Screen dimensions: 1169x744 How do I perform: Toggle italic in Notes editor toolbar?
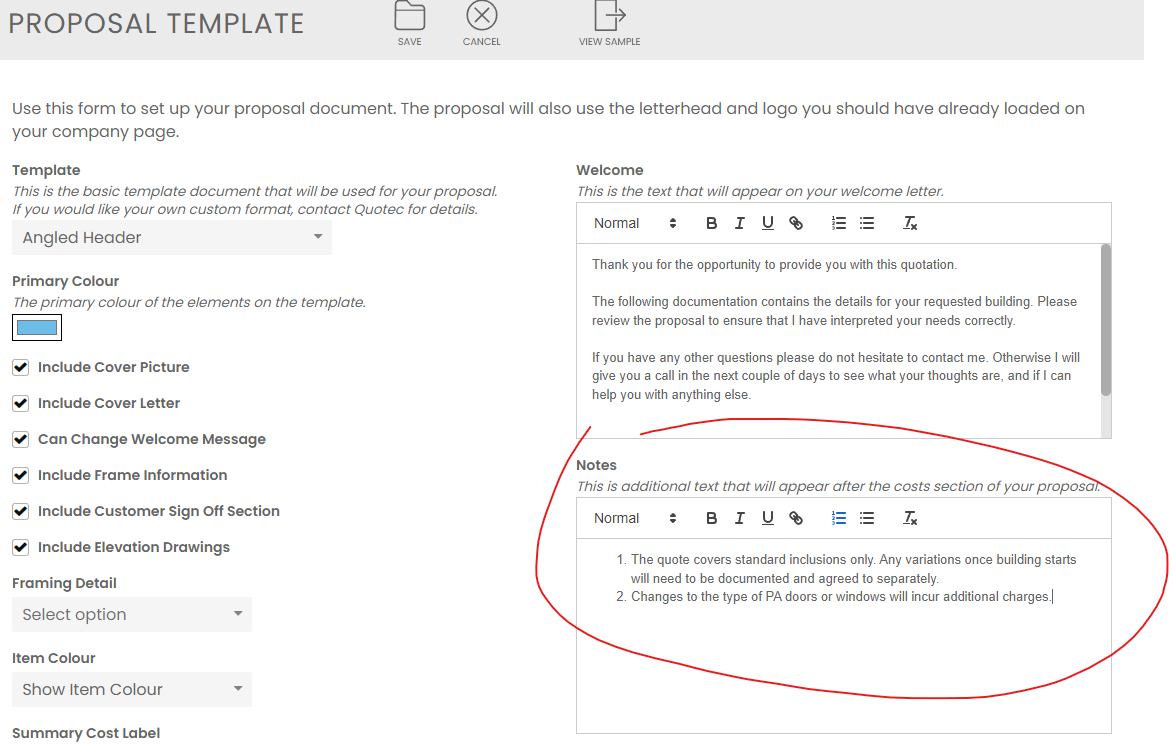740,518
